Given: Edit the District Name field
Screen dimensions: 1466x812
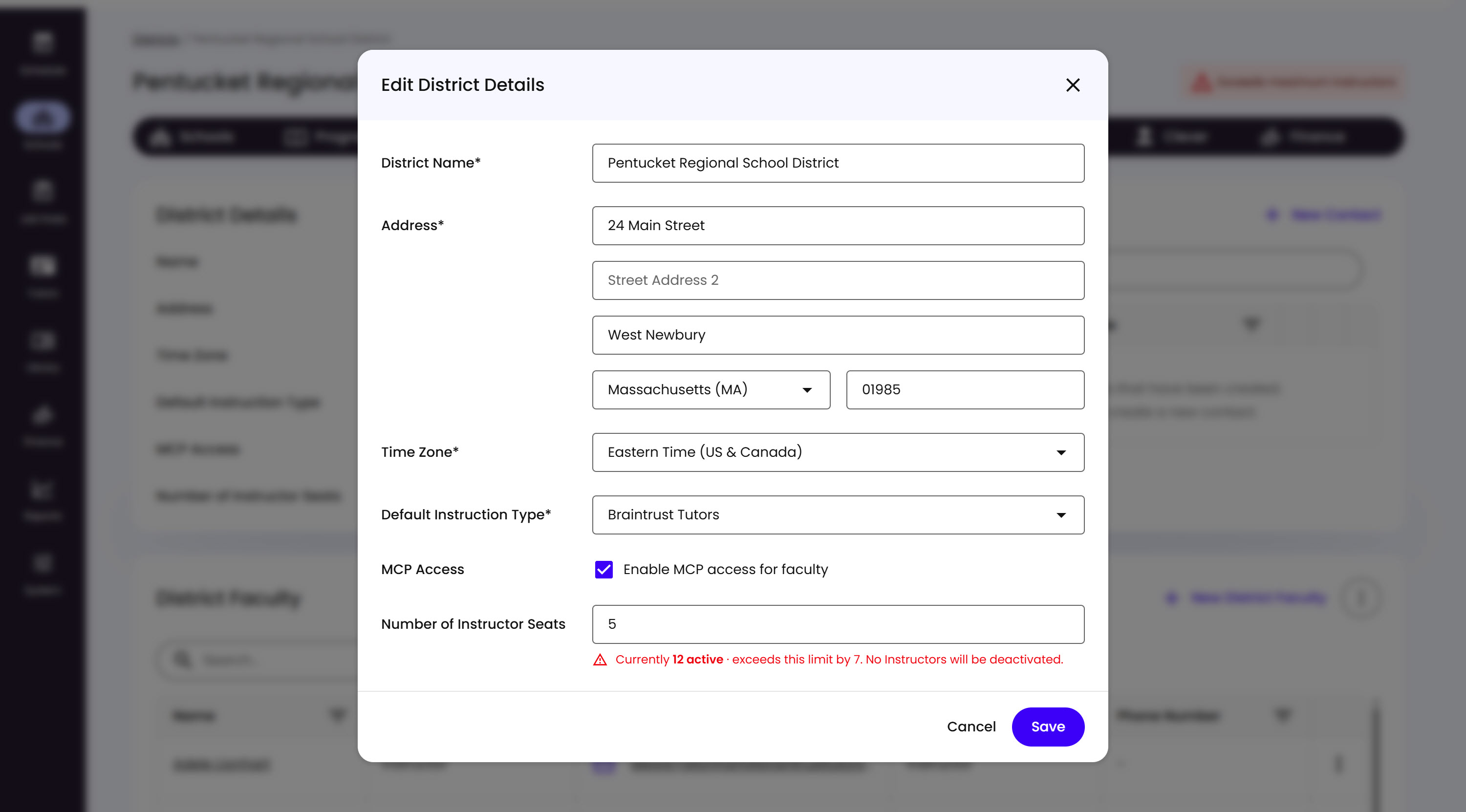Looking at the screenshot, I should coord(838,163).
